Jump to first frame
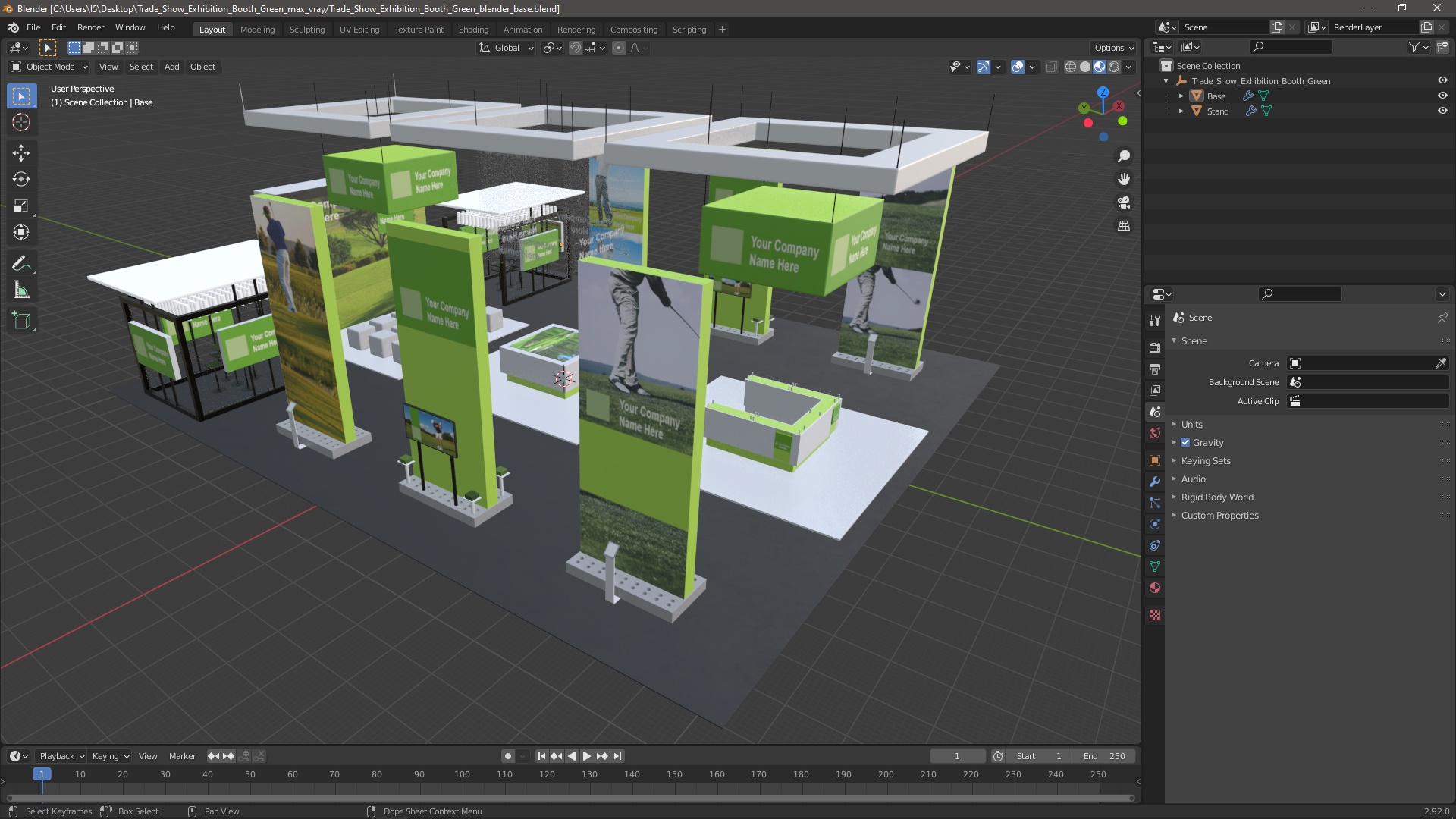1456x819 pixels. (541, 756)
